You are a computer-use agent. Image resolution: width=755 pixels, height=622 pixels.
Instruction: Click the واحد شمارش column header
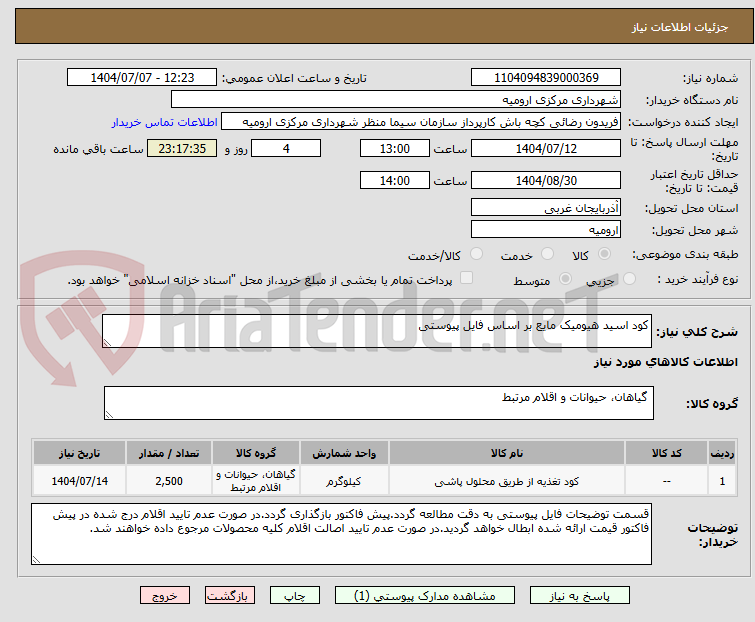pyautogui.click(x=344, y=453)
